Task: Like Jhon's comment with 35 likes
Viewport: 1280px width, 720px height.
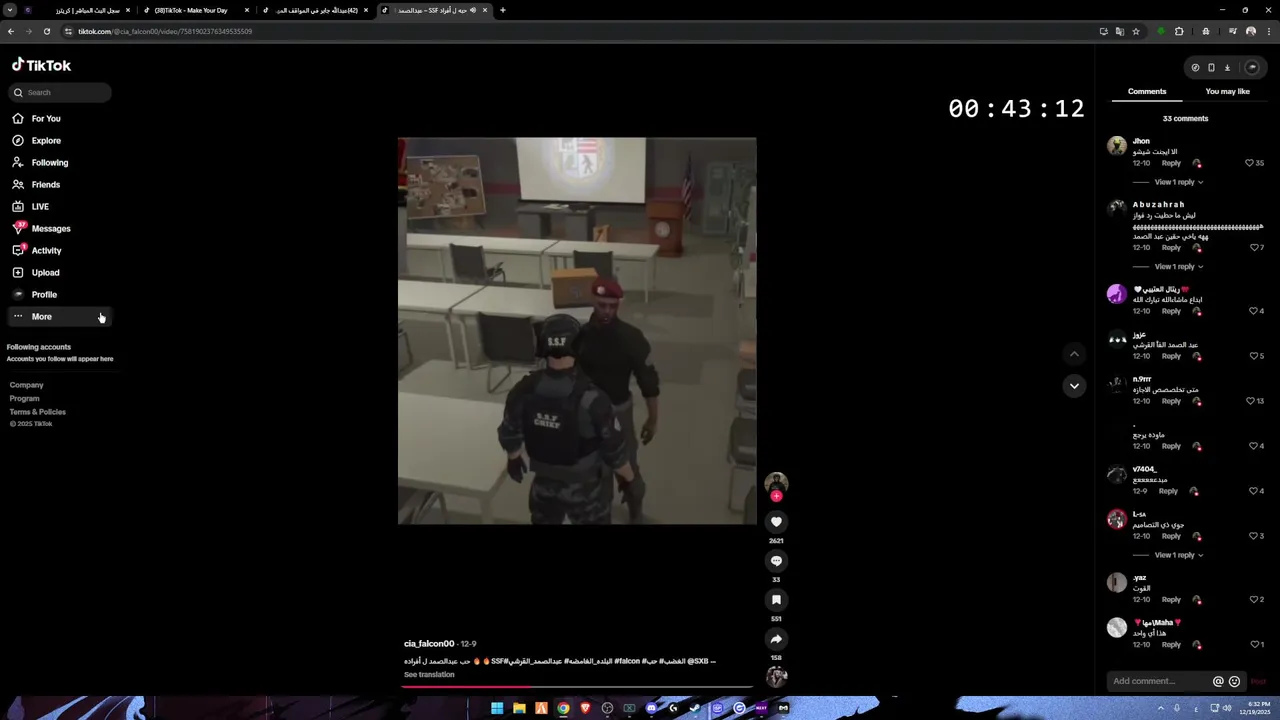Action: click(x=1249, y=163)
